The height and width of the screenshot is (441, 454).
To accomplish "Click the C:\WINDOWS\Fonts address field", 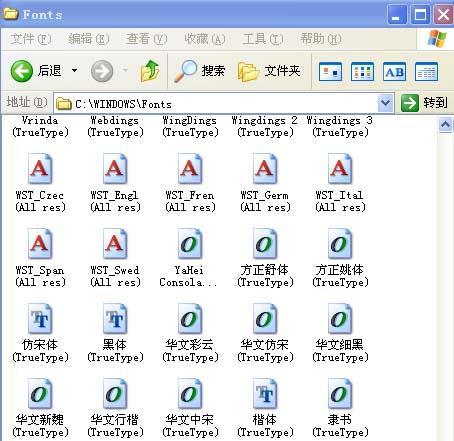I will (x=216, y=104).
